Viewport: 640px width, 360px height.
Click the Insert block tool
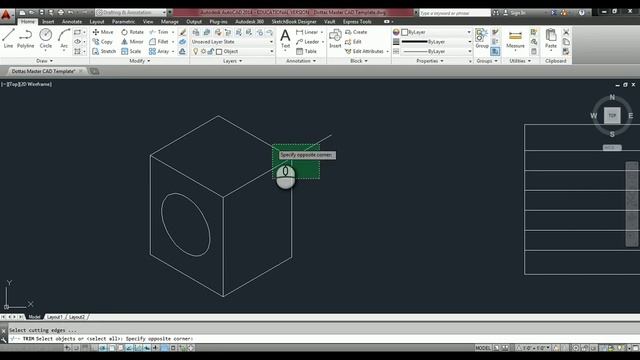tap(335, 39)
